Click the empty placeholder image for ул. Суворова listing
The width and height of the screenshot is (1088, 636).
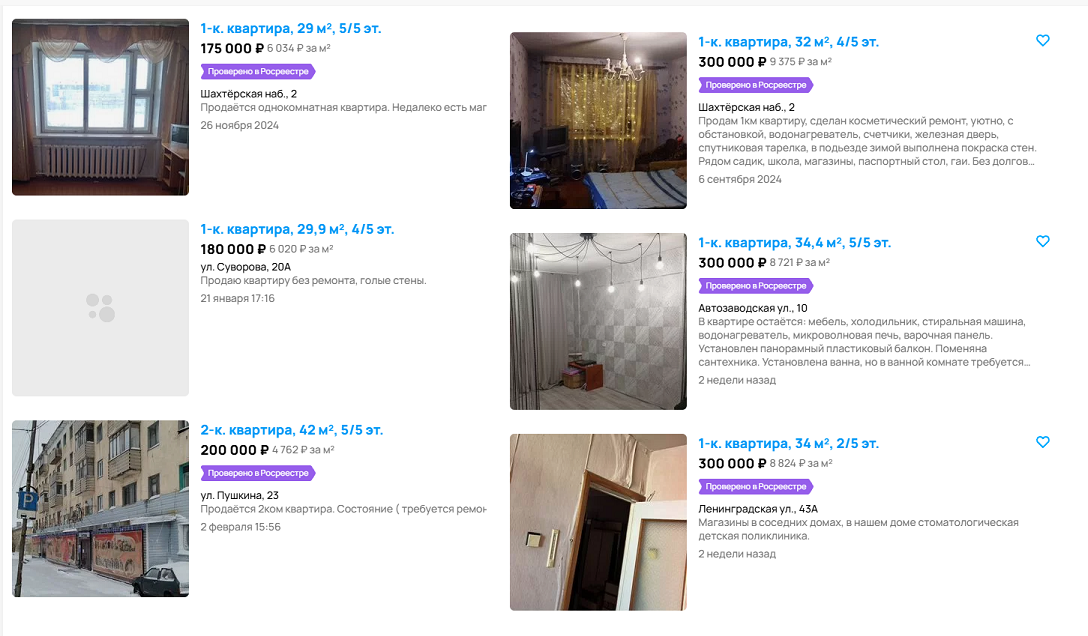tap(101, 308)
